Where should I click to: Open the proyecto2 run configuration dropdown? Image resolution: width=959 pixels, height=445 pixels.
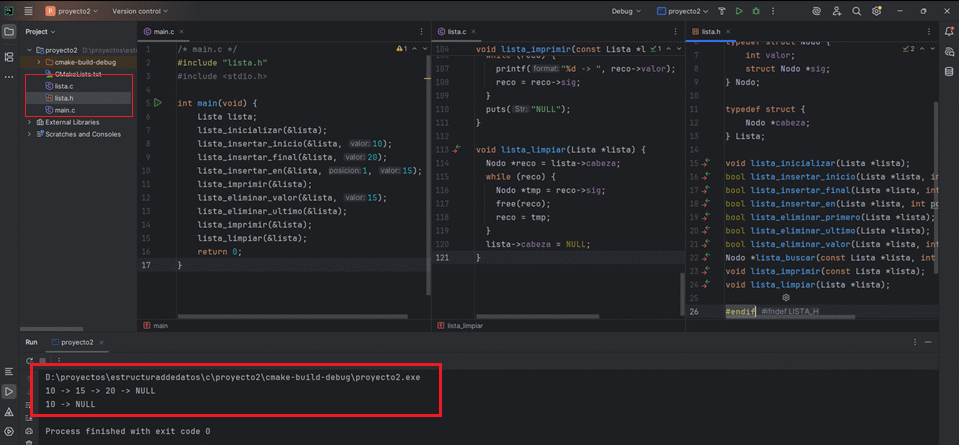tap(683, 11)
